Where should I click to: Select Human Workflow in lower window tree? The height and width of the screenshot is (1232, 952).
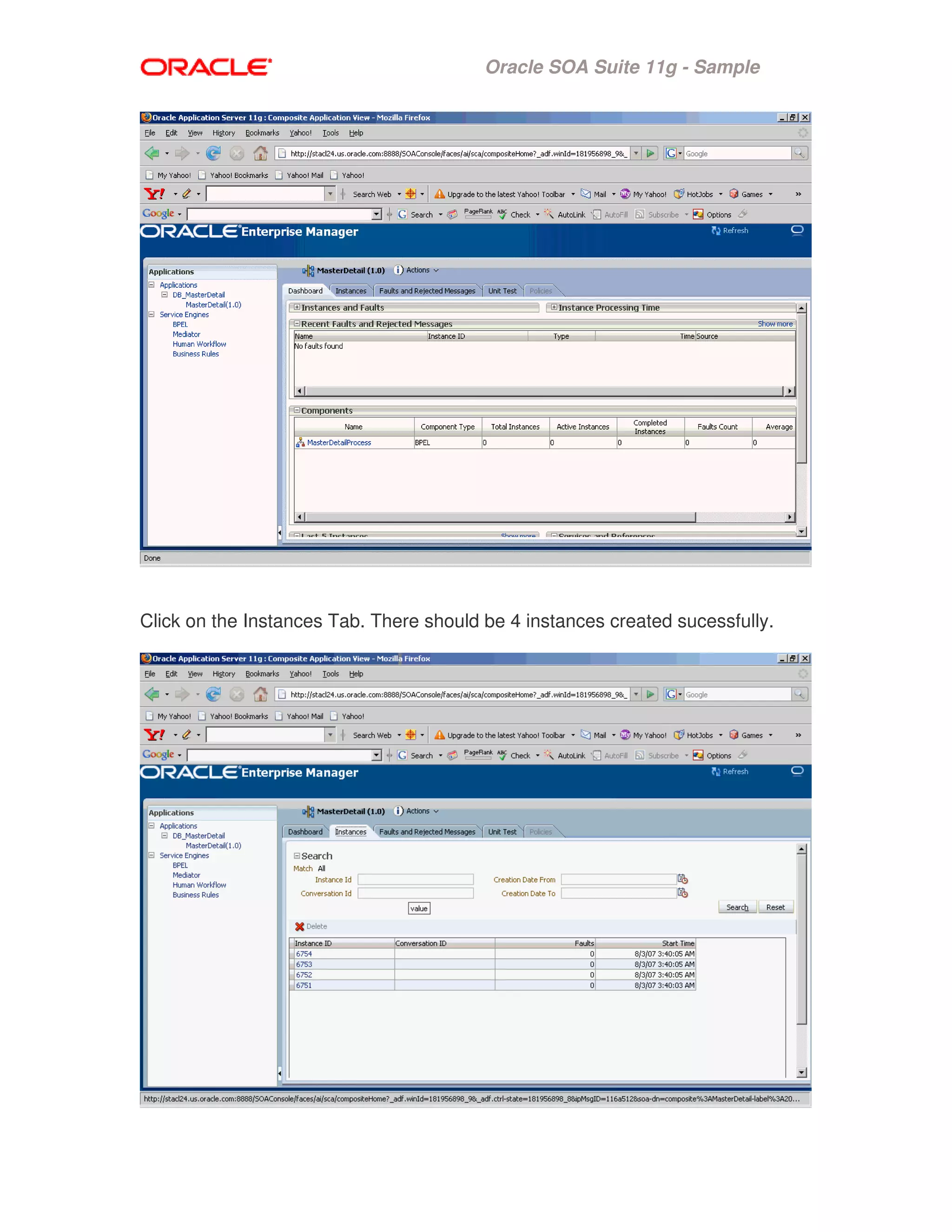[199, 885]
